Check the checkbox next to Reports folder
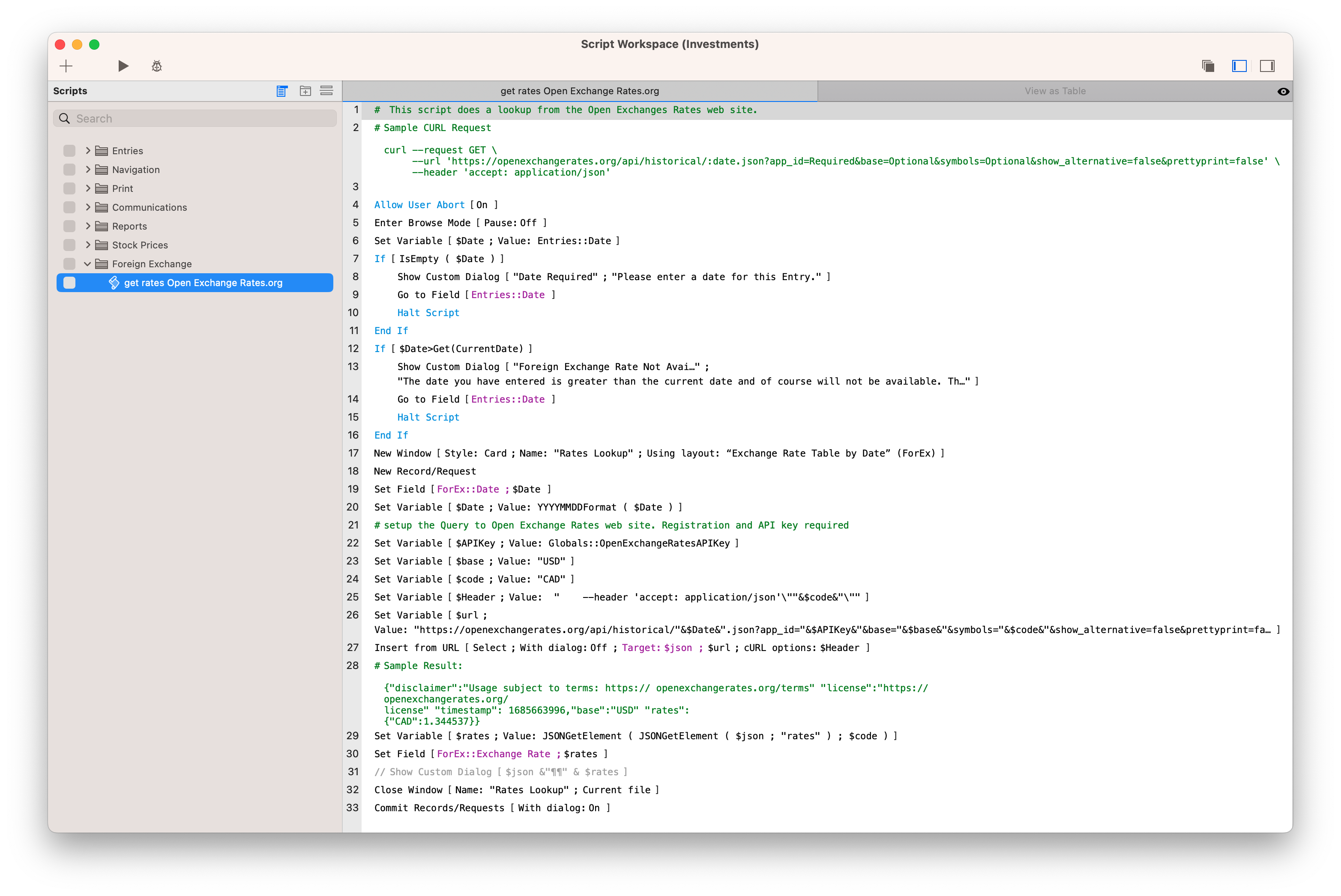 pos(69,226)
